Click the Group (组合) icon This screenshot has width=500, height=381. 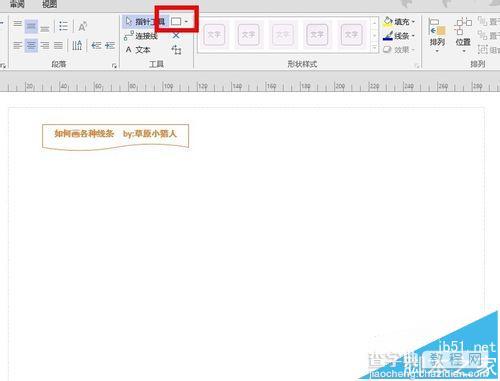coord(482,50)
